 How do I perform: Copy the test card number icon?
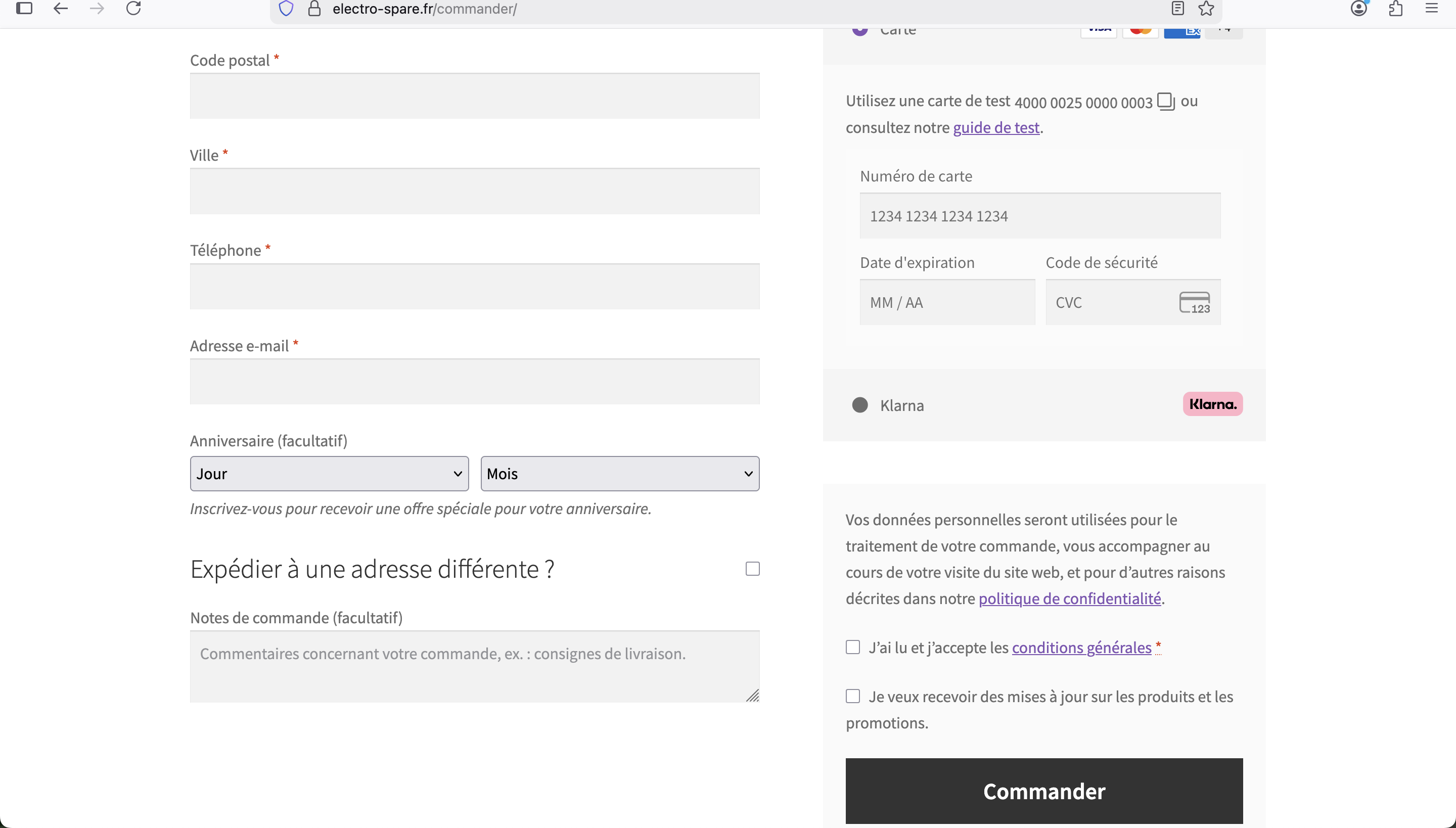click(x=1165, y=101)
